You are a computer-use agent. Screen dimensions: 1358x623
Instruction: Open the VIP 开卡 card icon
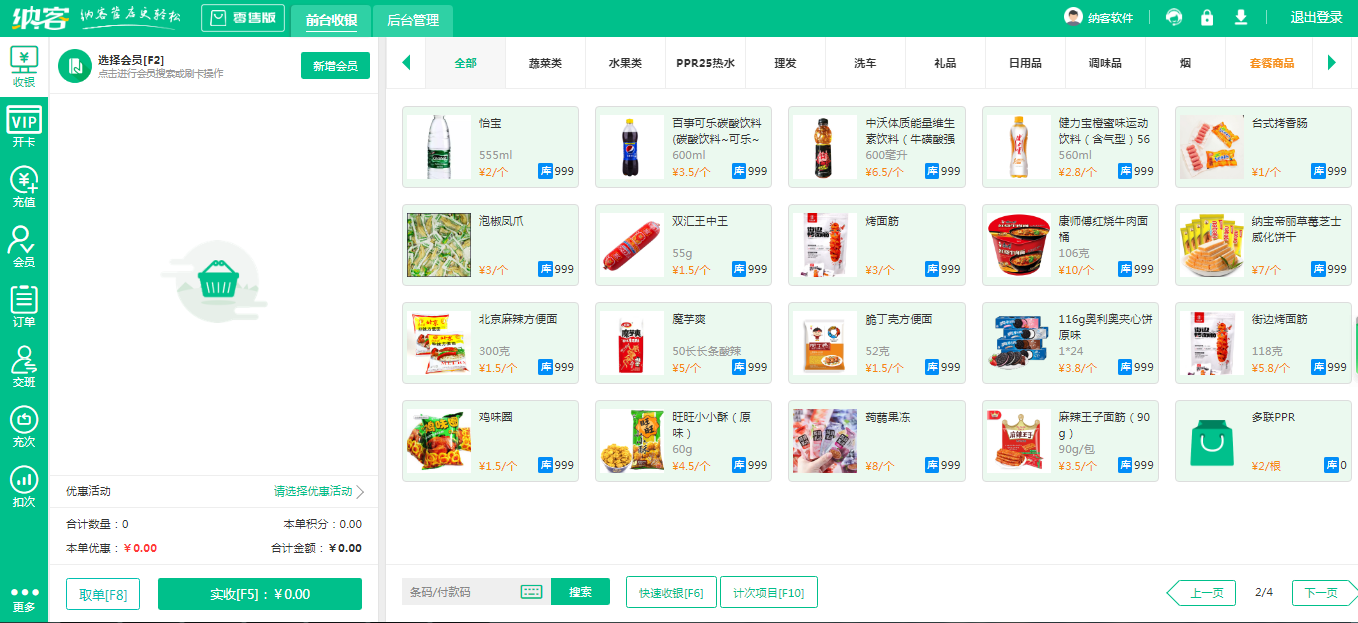click(24, 127)
